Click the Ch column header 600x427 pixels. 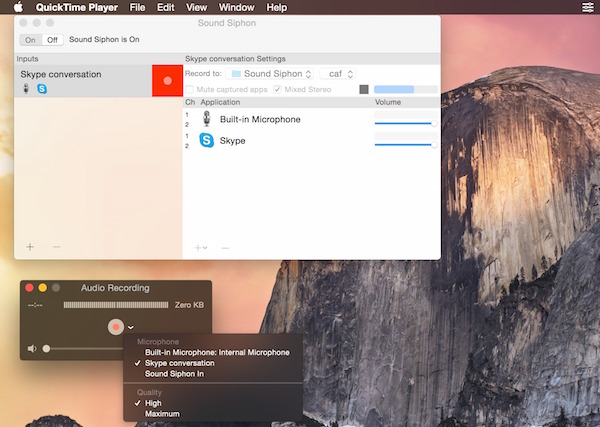coord(190,102)
